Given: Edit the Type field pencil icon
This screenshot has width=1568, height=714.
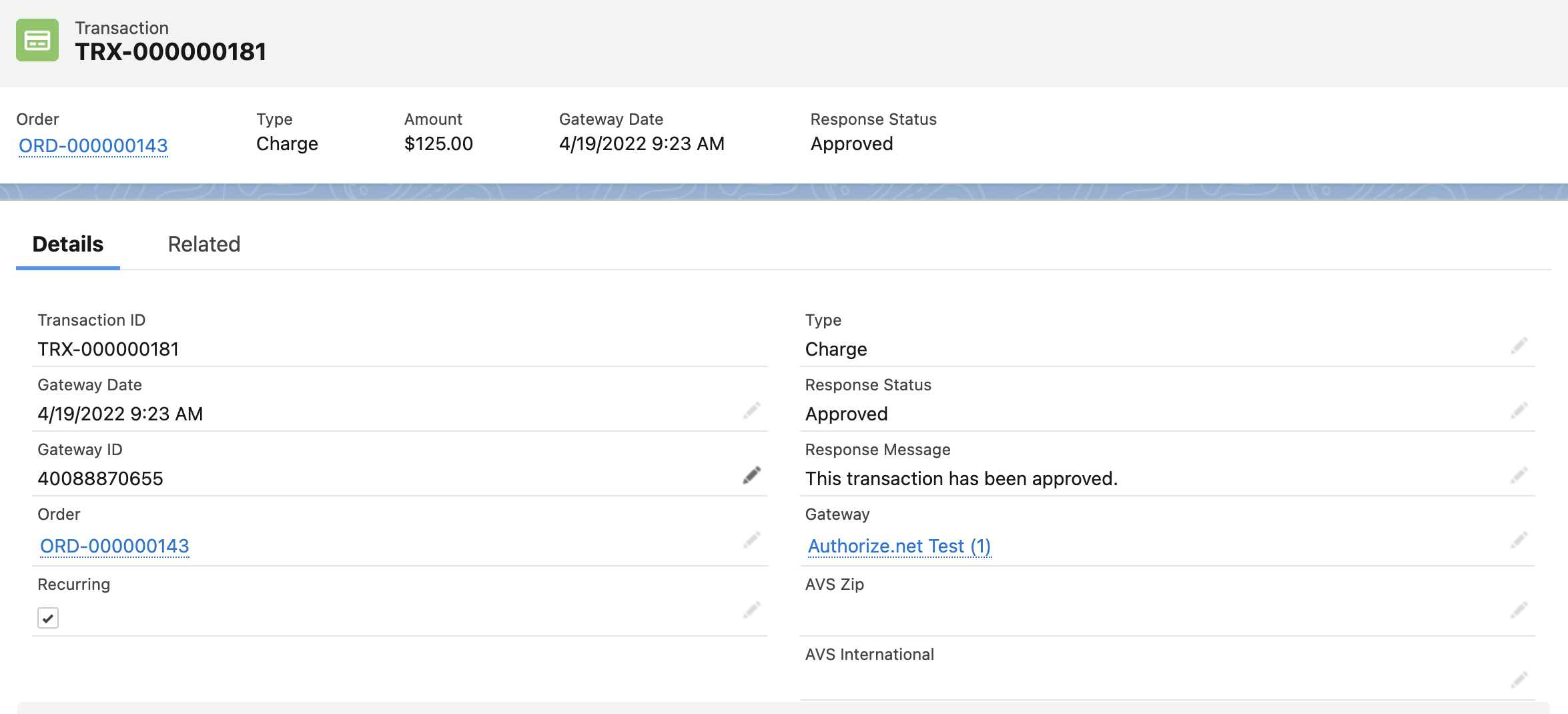Looking at the screenshot, I should (x=1519, y=346).
